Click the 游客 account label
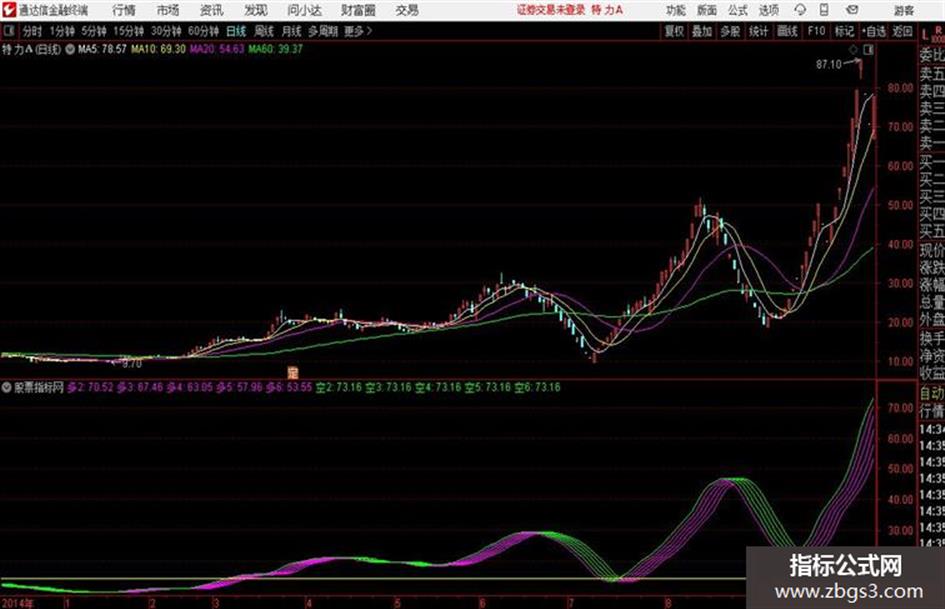The image size is (945, 609). coord(904,10)
